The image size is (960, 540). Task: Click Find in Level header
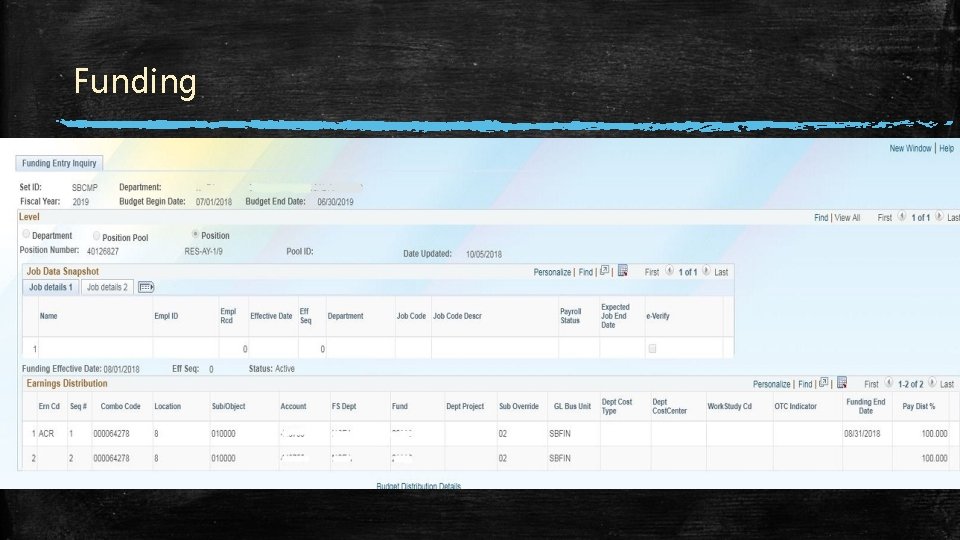point(820,218)
